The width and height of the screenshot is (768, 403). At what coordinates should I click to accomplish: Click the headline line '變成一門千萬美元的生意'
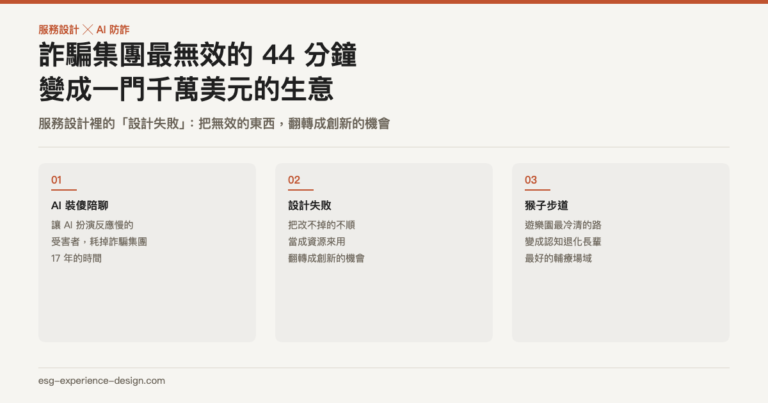(x=186, y=89)
